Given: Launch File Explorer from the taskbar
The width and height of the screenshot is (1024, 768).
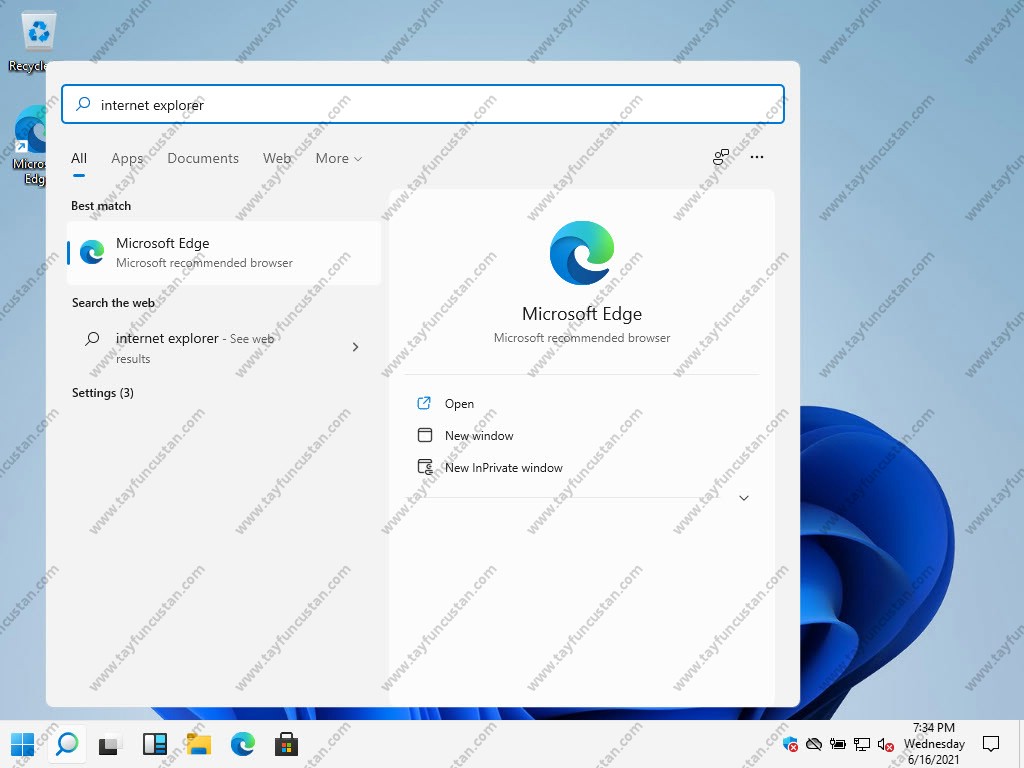Looking at the screenshot, I should click(x=199, y=744).
